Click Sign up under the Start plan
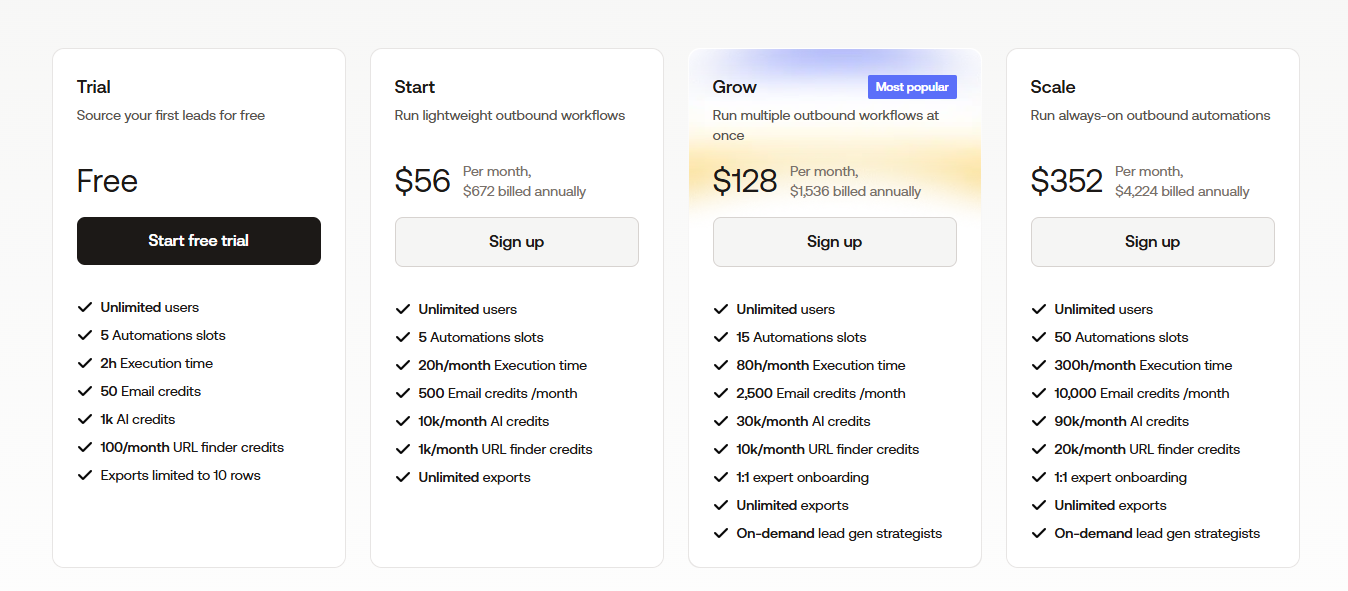 pos(516,241)
